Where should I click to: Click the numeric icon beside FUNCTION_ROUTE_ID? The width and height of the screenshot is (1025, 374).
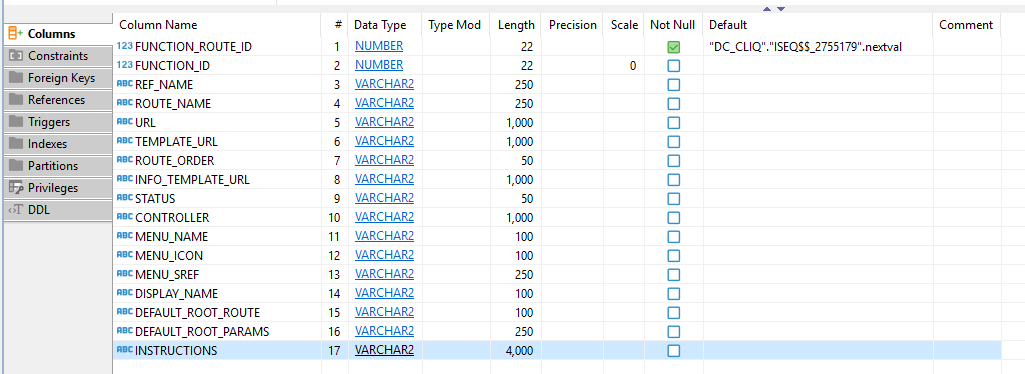pyautogui.click(x=124, y=46)
